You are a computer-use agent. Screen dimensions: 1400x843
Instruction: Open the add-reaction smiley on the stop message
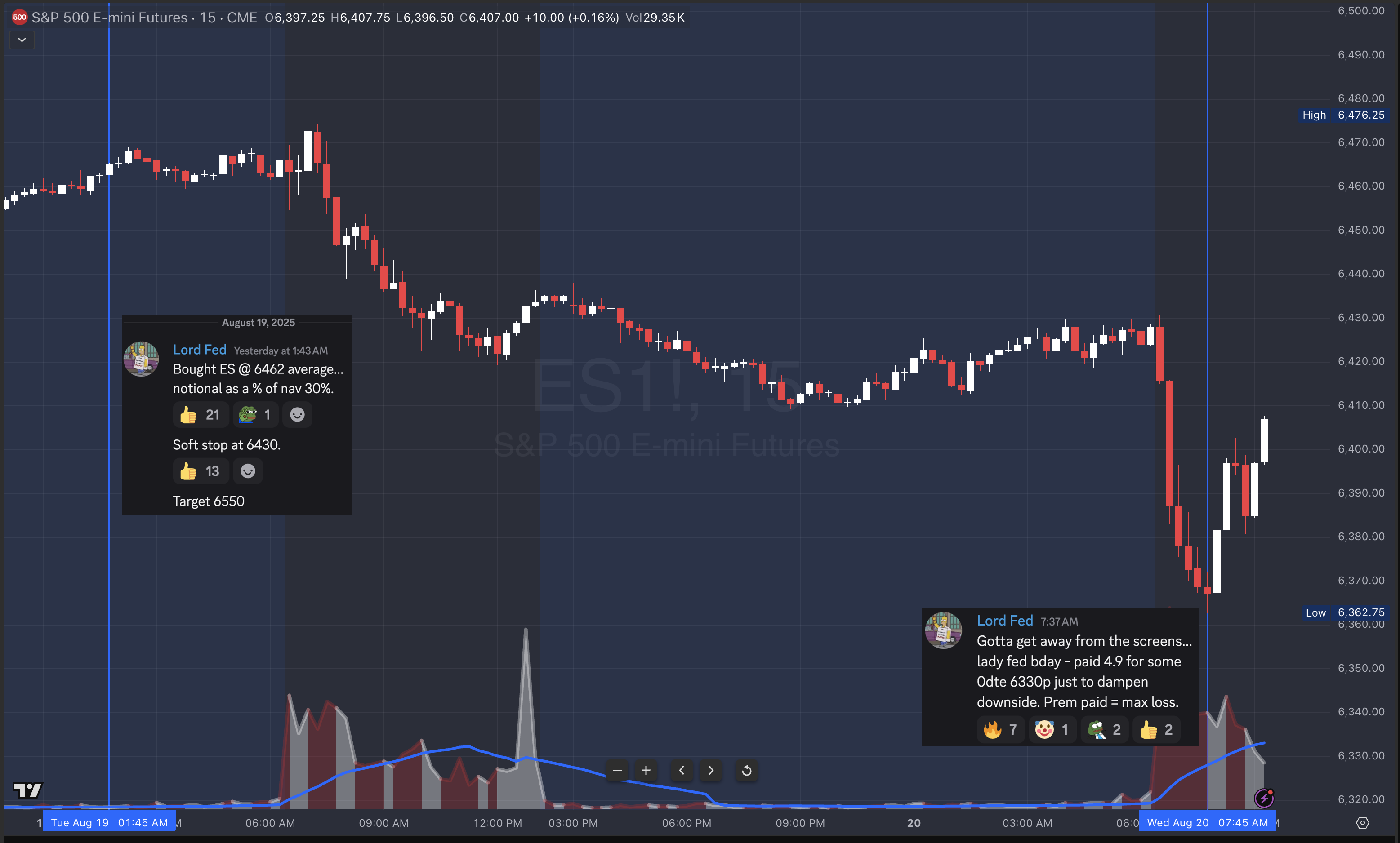pos(248,471)
